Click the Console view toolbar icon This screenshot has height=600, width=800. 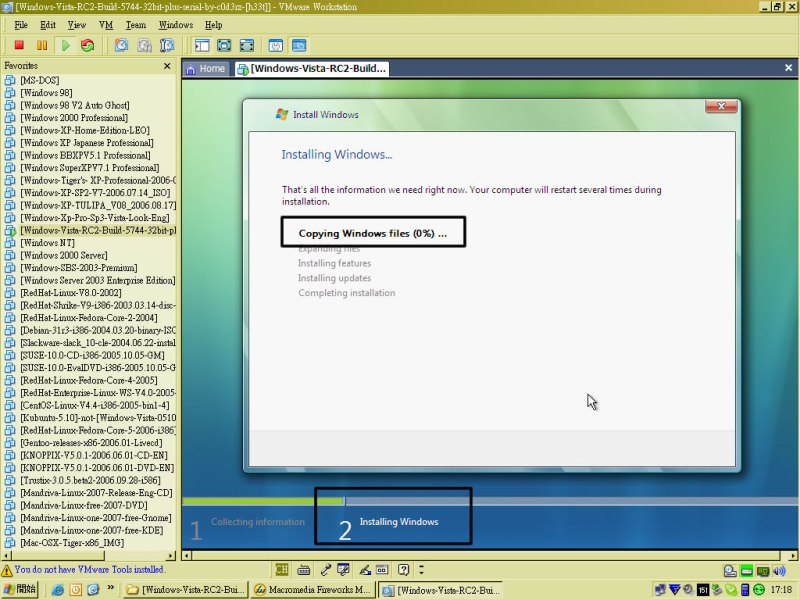coord(299,45)
